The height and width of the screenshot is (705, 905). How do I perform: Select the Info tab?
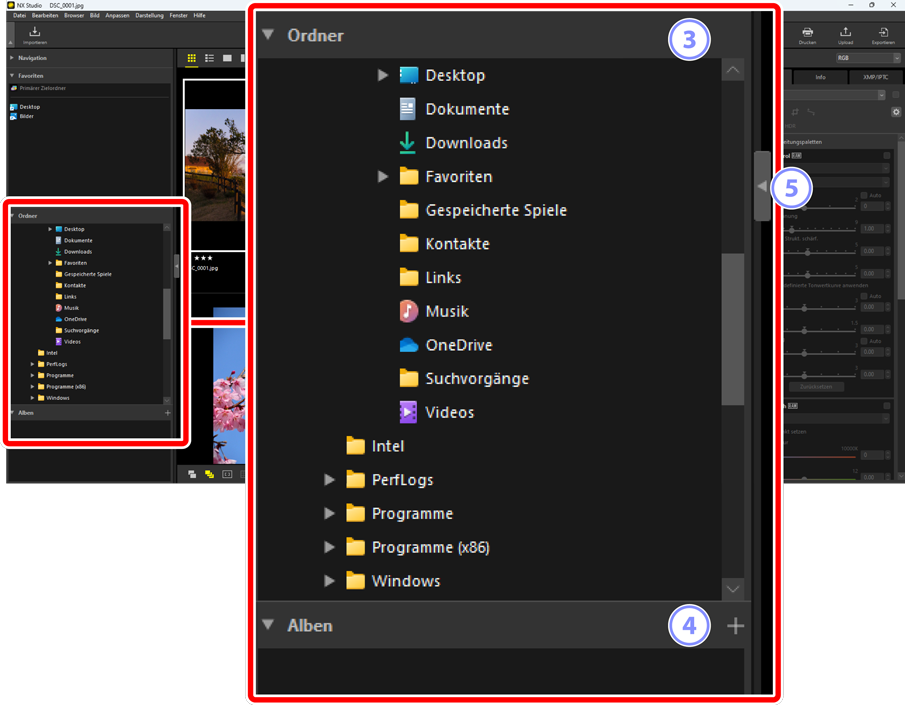click(820, 77)
